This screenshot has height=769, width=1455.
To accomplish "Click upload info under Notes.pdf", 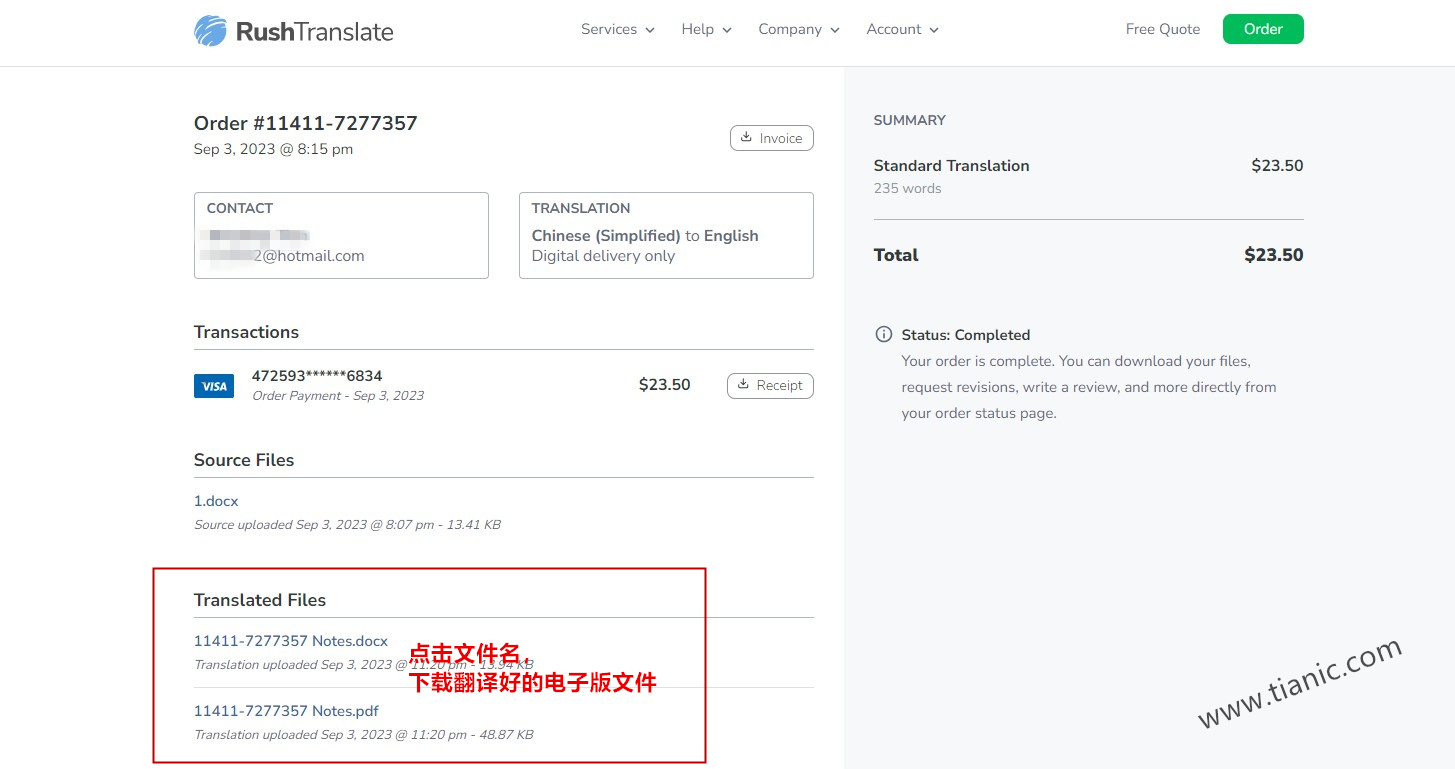I will pyautogui.click(x=363, y=734).
